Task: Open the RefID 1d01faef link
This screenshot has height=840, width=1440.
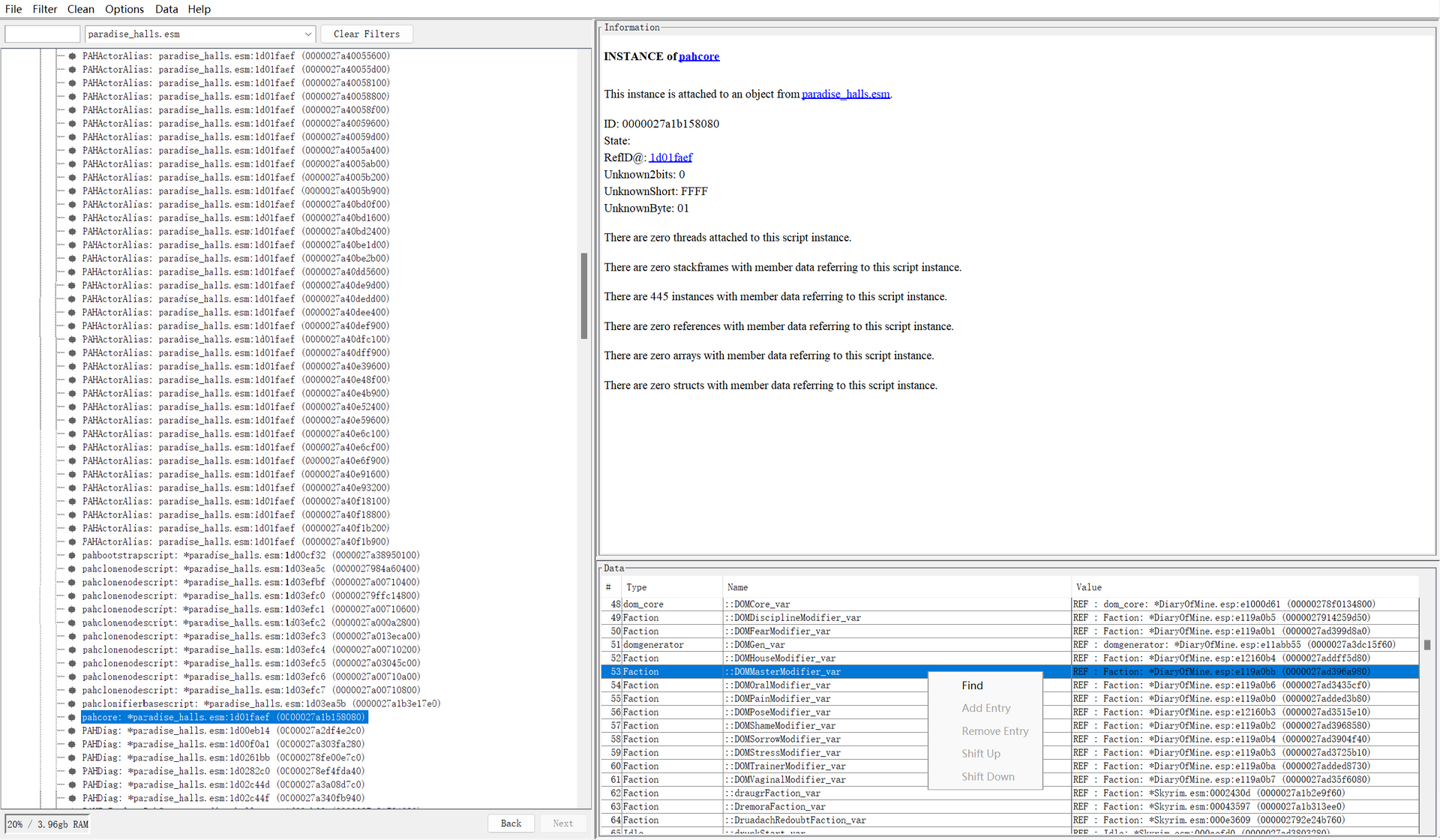Action: click(x=670, y=157)
